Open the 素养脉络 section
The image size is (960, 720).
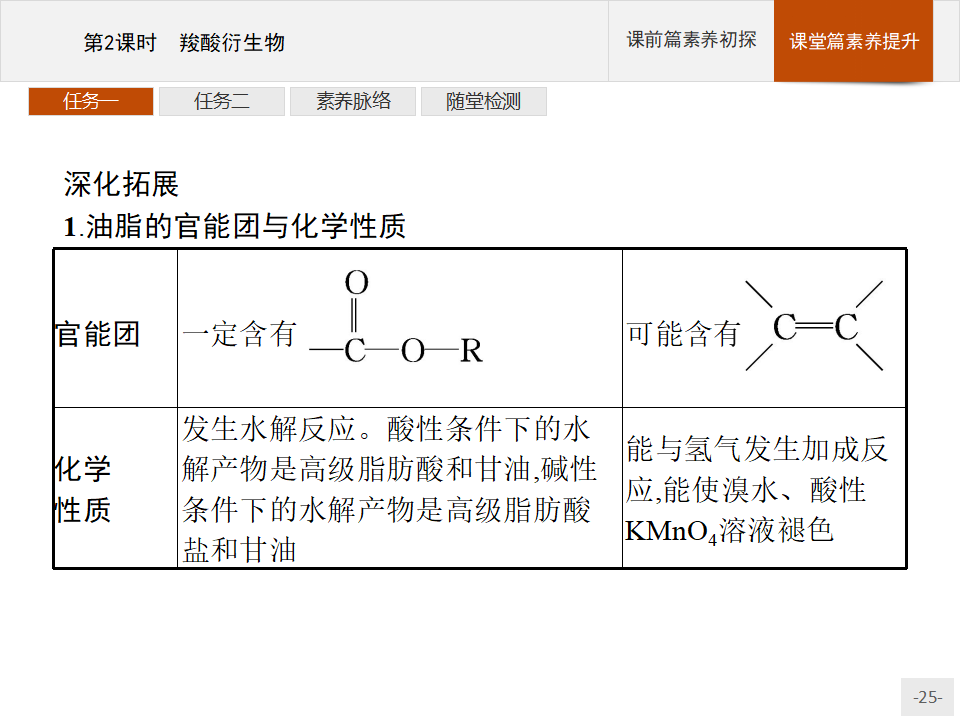[x=353, y=101]
